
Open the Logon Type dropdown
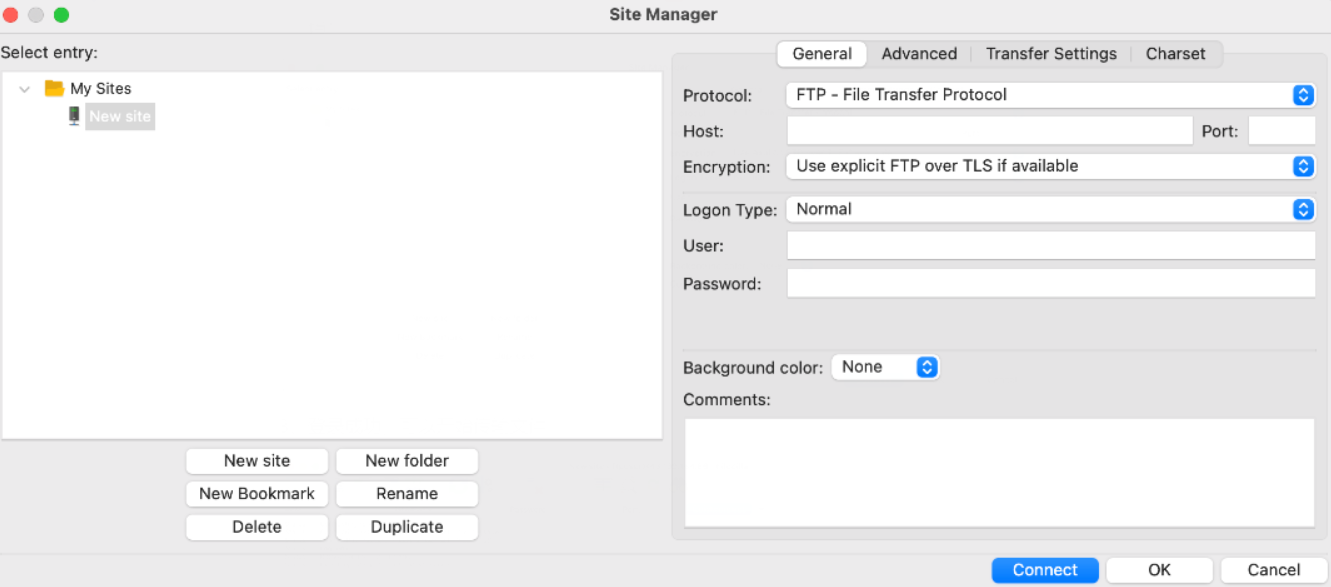tap(1050, 209)
